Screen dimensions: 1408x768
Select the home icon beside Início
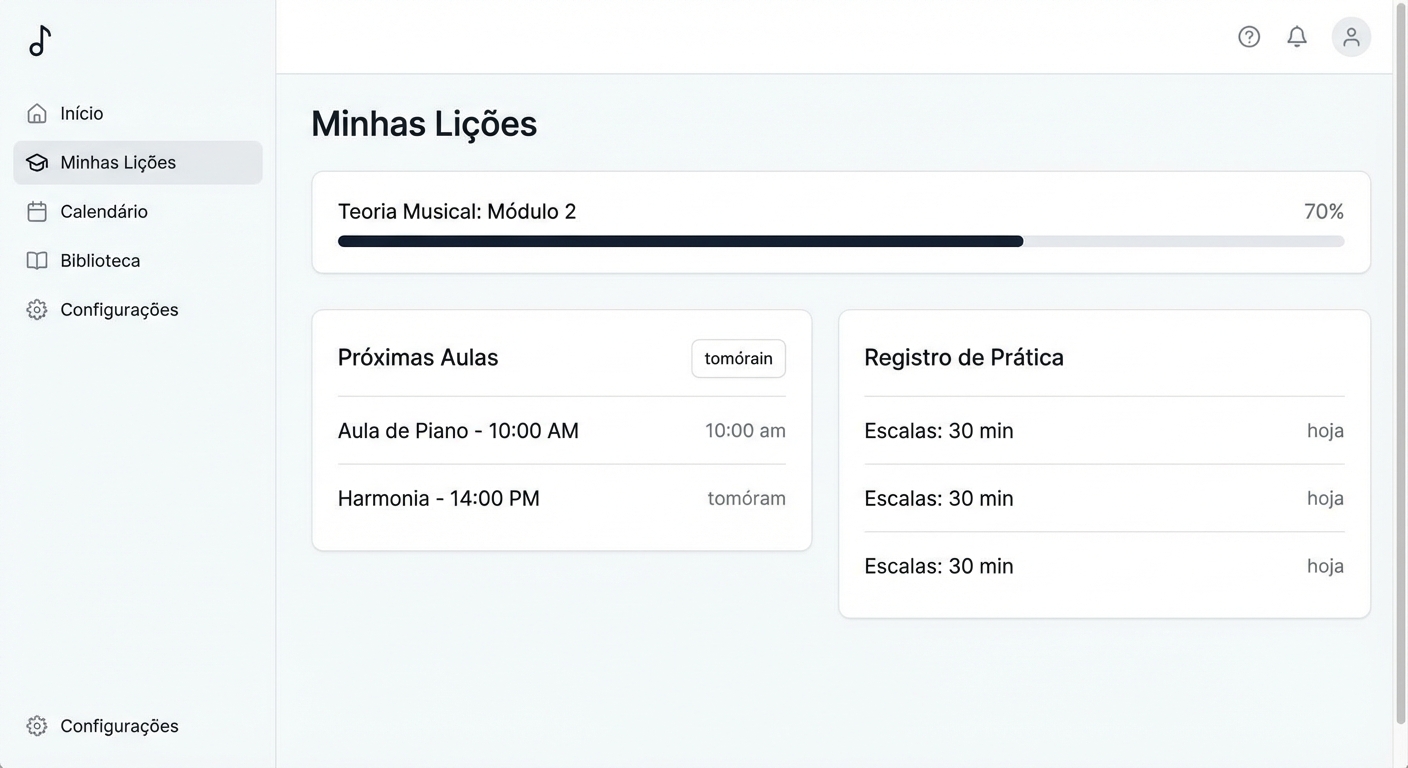(36, 113)
